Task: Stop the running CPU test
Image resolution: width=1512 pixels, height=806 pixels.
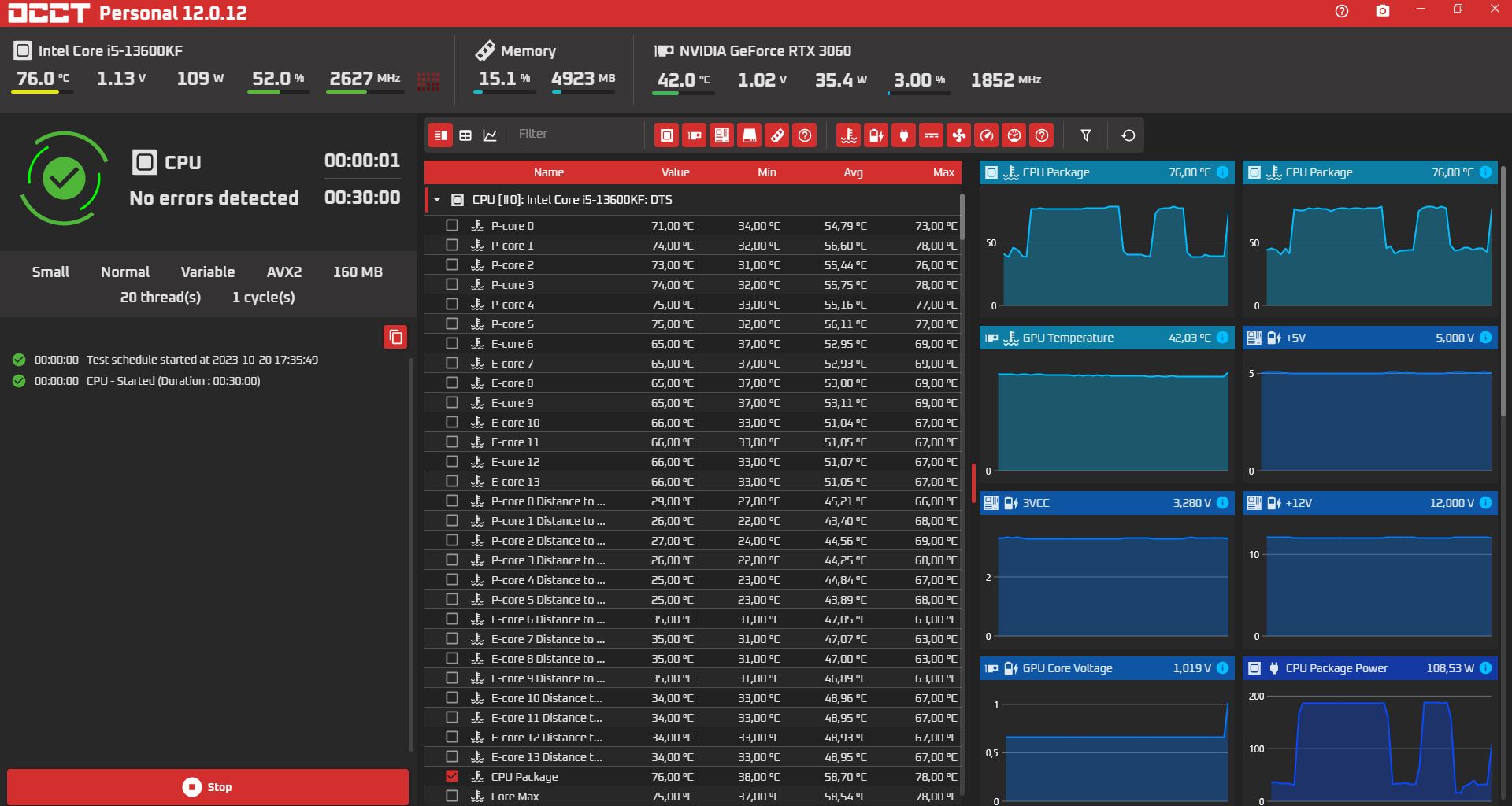Action: (x=208, y=787)
